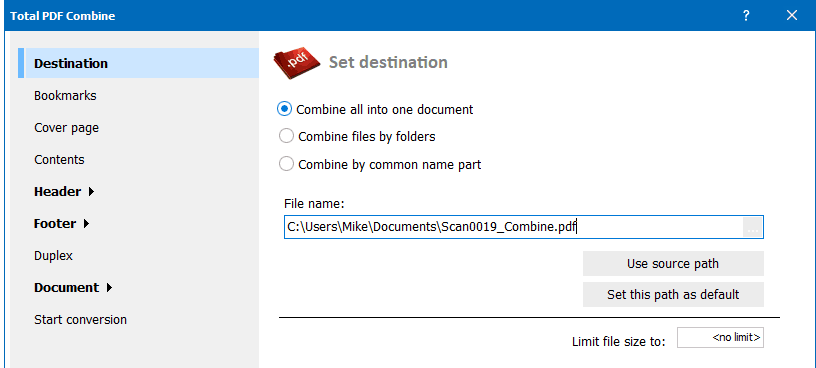Open the help question mark icon
Viewport: 816px width, 368px height.
(746, 16)
